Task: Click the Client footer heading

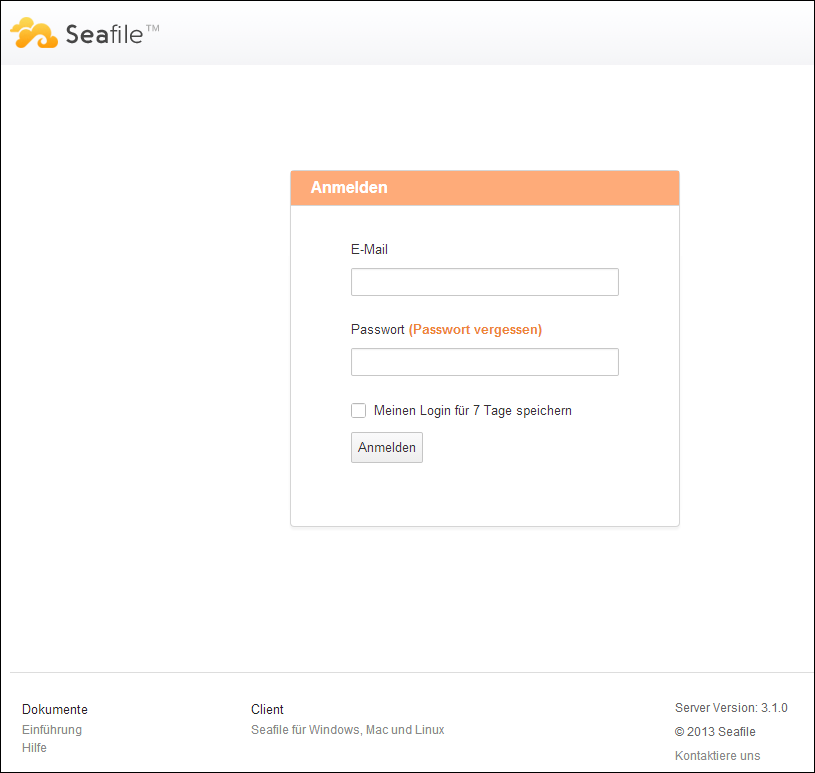Action: [267, 710]
